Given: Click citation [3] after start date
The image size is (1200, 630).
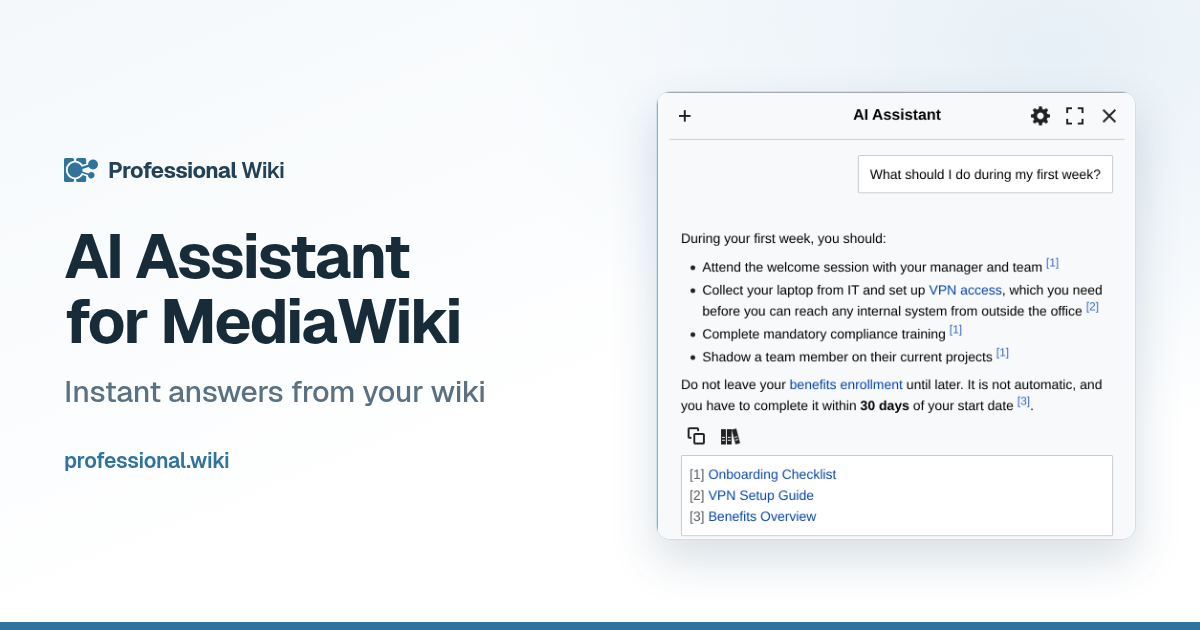Looking at the screenshot, I should click(x=1023, y=401).
